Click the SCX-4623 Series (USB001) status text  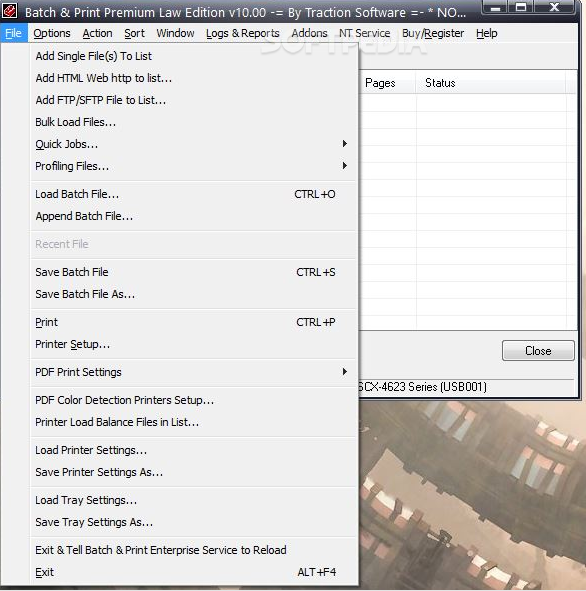pos(422,387)
